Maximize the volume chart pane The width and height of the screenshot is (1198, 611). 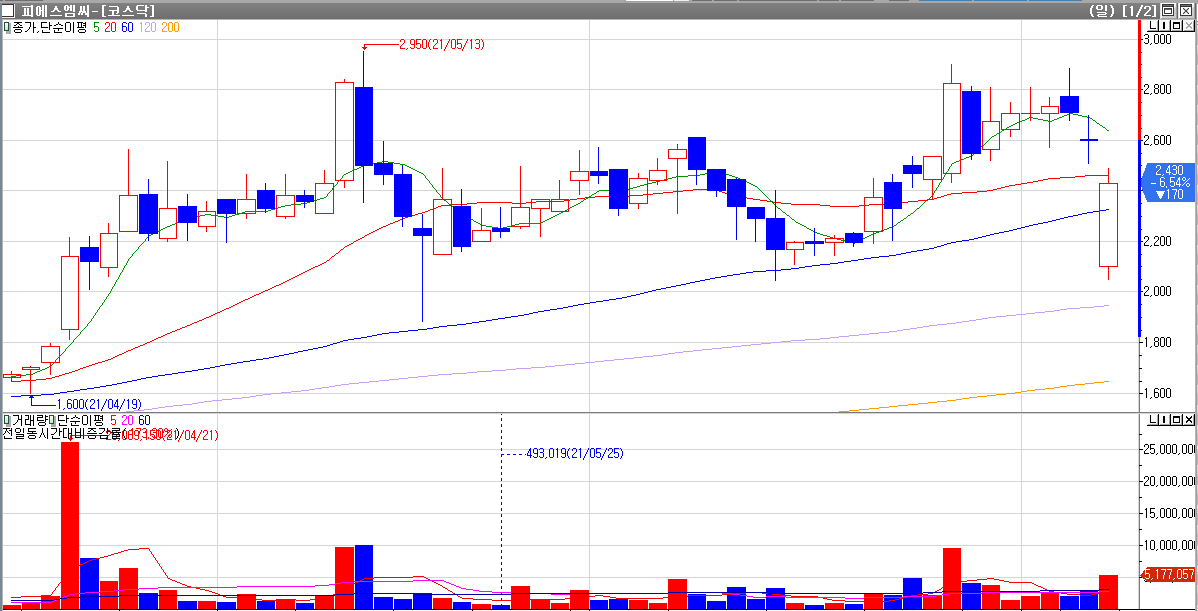[x=1176, y=420]
